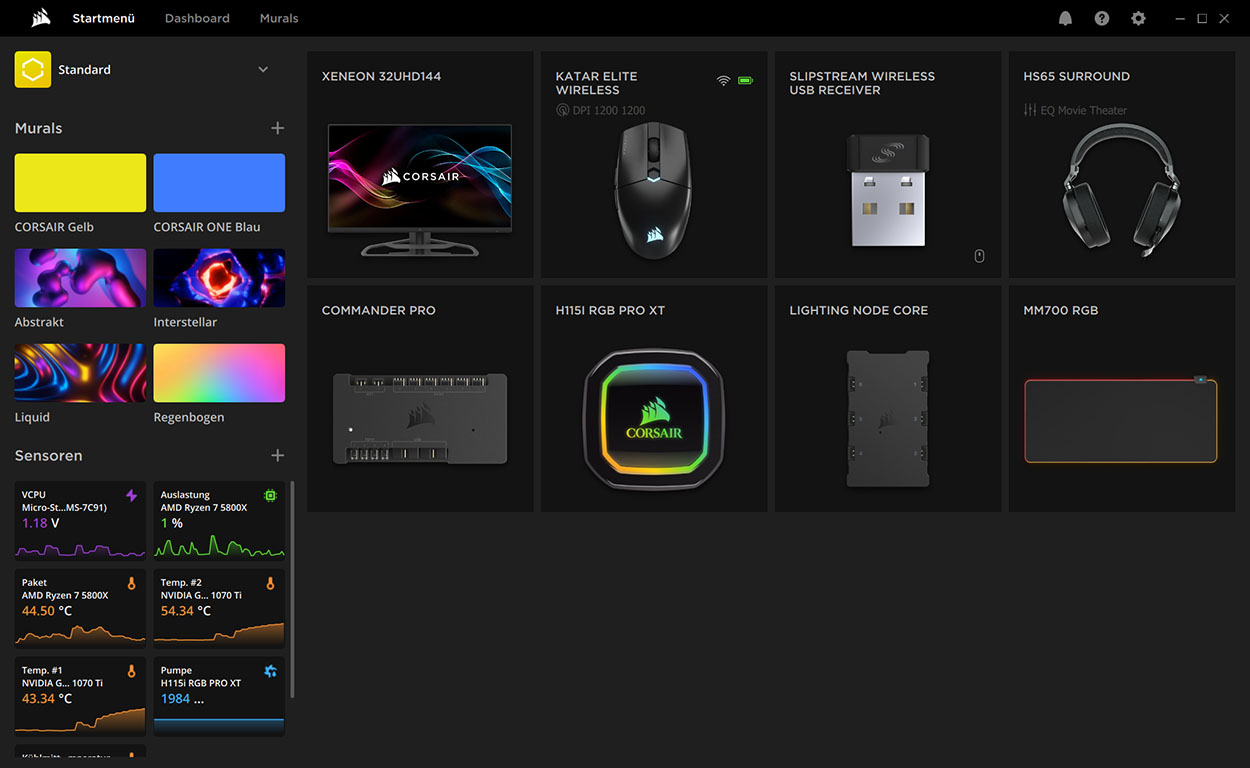1250x768 pixels.
Task: Open the notifications bell
Action: point(1065,18)
